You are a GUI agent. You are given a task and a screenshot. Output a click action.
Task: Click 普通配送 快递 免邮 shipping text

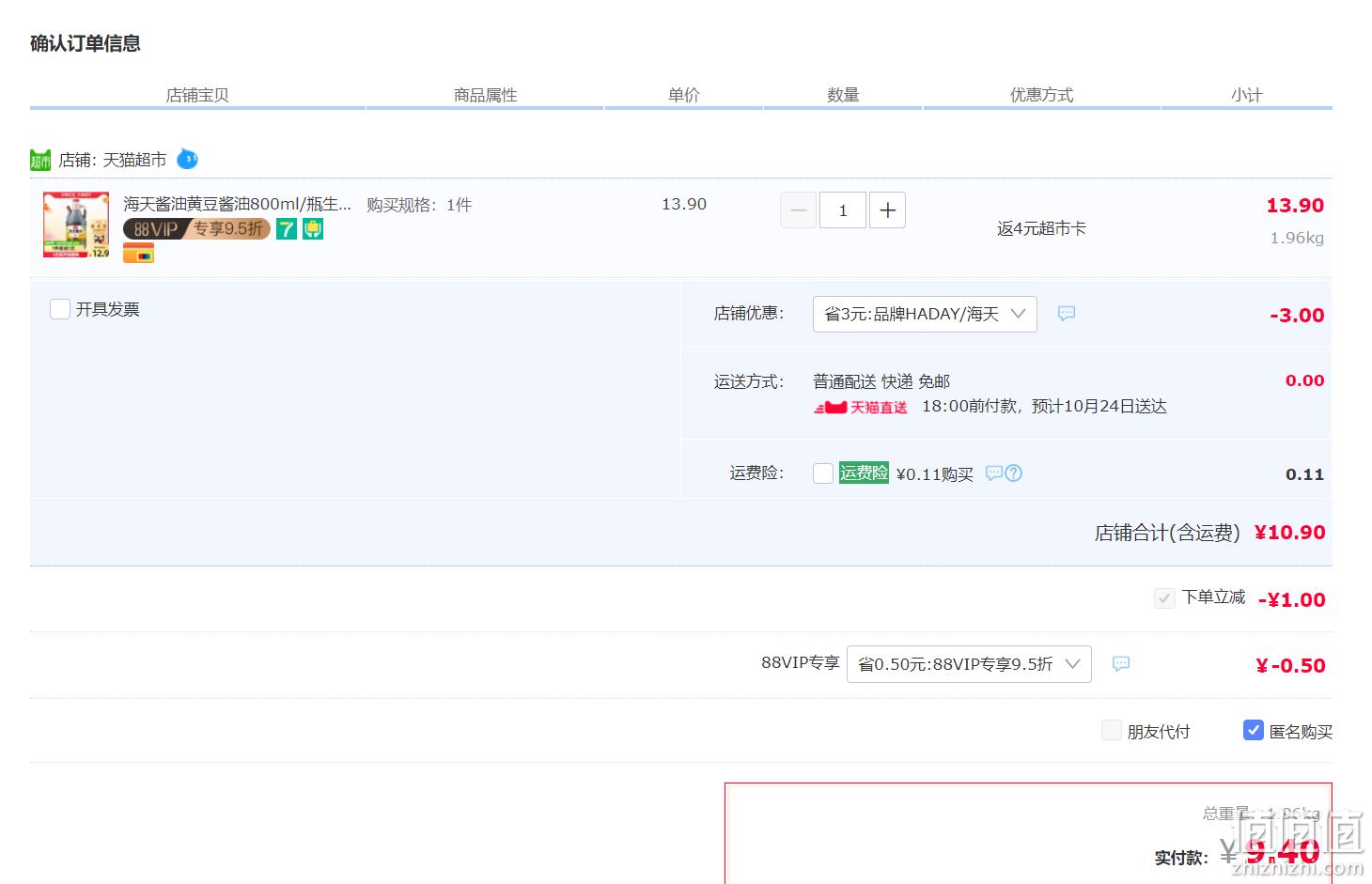881,381
